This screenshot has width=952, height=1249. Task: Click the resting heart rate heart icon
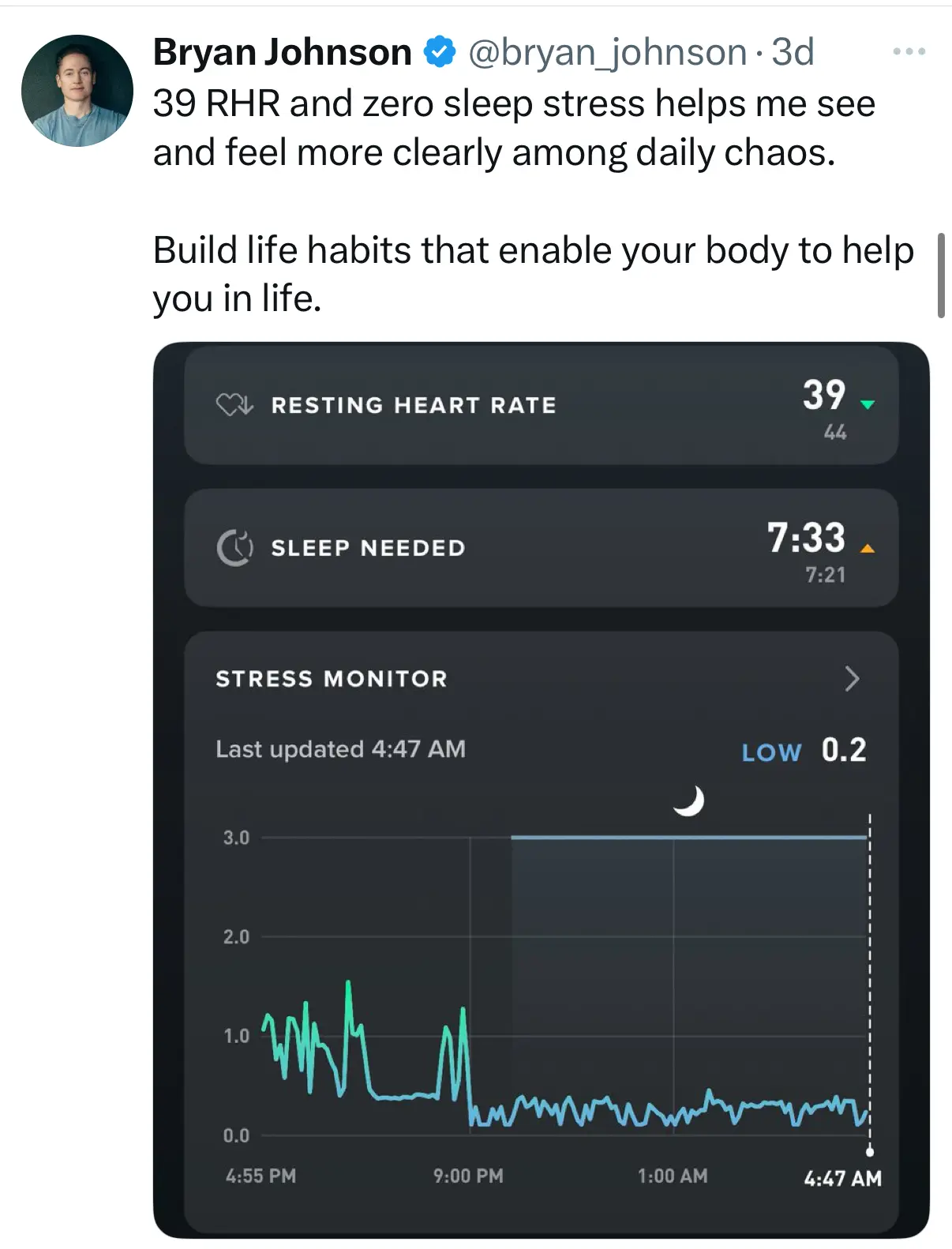click(x=234, y=405)
